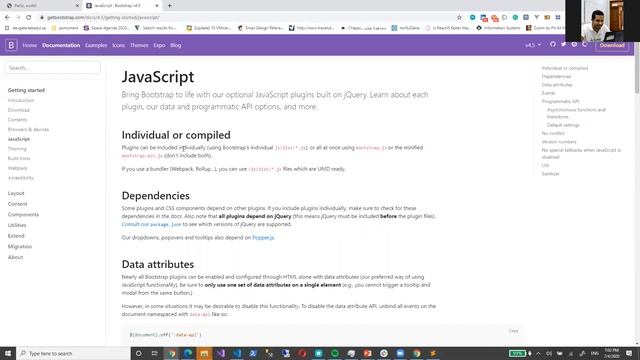Open a new browser tab with plus button
This screenshot has height=360, width=640.
tap(169, 6)
